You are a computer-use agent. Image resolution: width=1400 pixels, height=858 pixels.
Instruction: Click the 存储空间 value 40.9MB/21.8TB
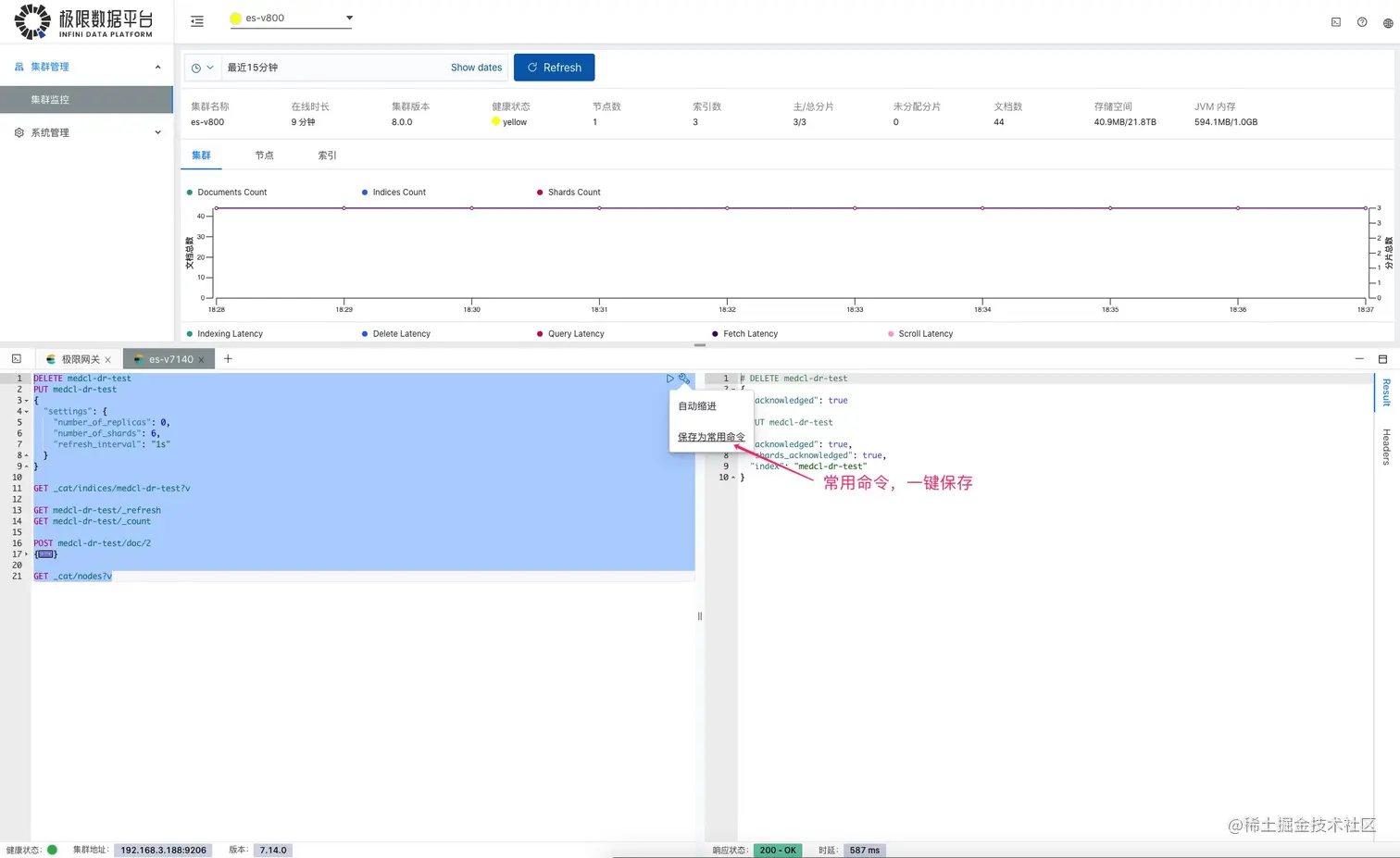1125,122
